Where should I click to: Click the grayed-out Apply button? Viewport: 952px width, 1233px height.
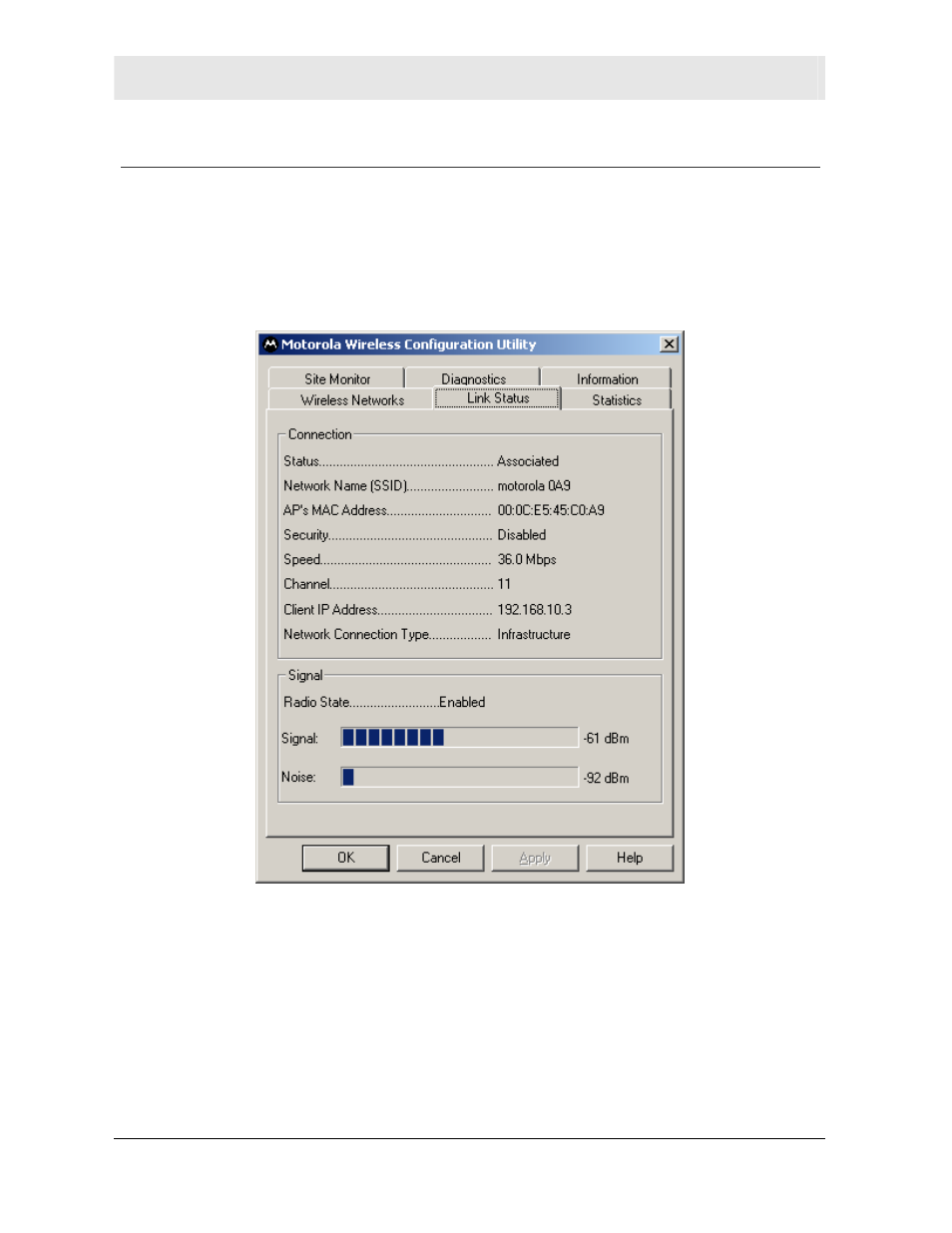coord(535,858)
